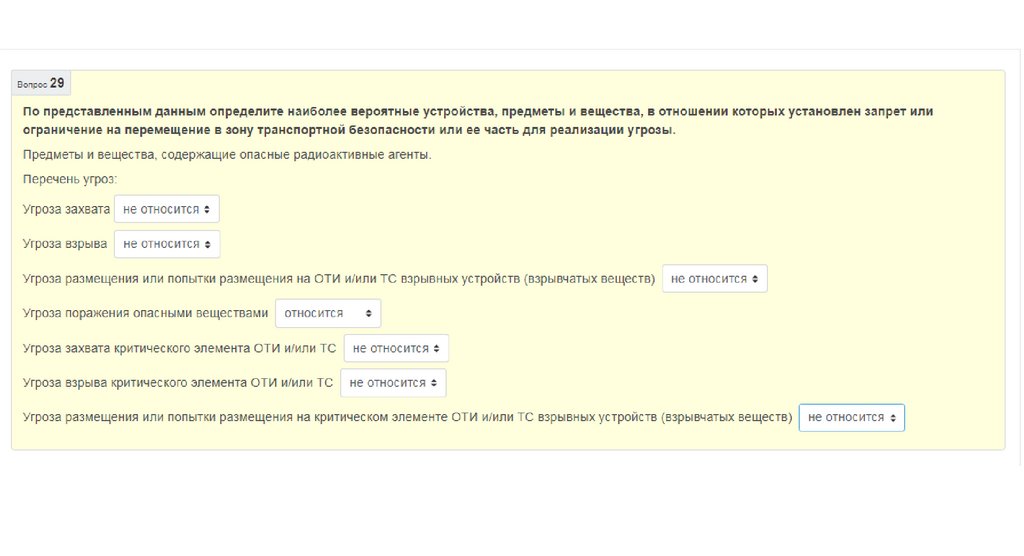Expand the last dropdown about critical element explosives
Viewport: 1024px width, 556px height.
coord(851,417)
